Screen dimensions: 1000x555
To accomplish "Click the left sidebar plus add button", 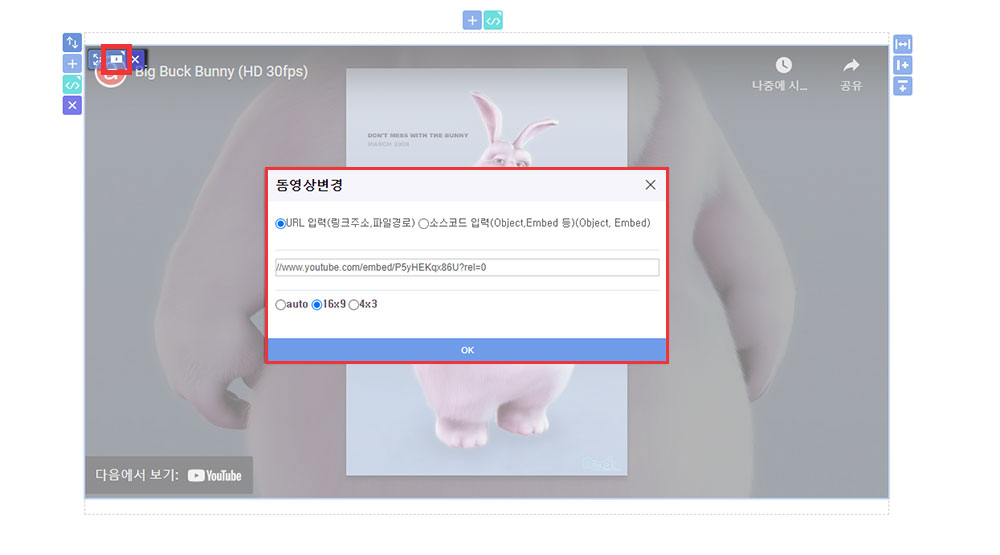I will (72, 63).
